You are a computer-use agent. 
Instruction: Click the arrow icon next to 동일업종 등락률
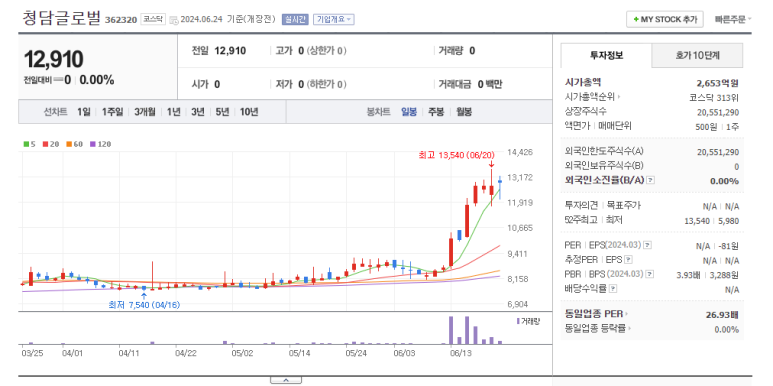(630, 328)
